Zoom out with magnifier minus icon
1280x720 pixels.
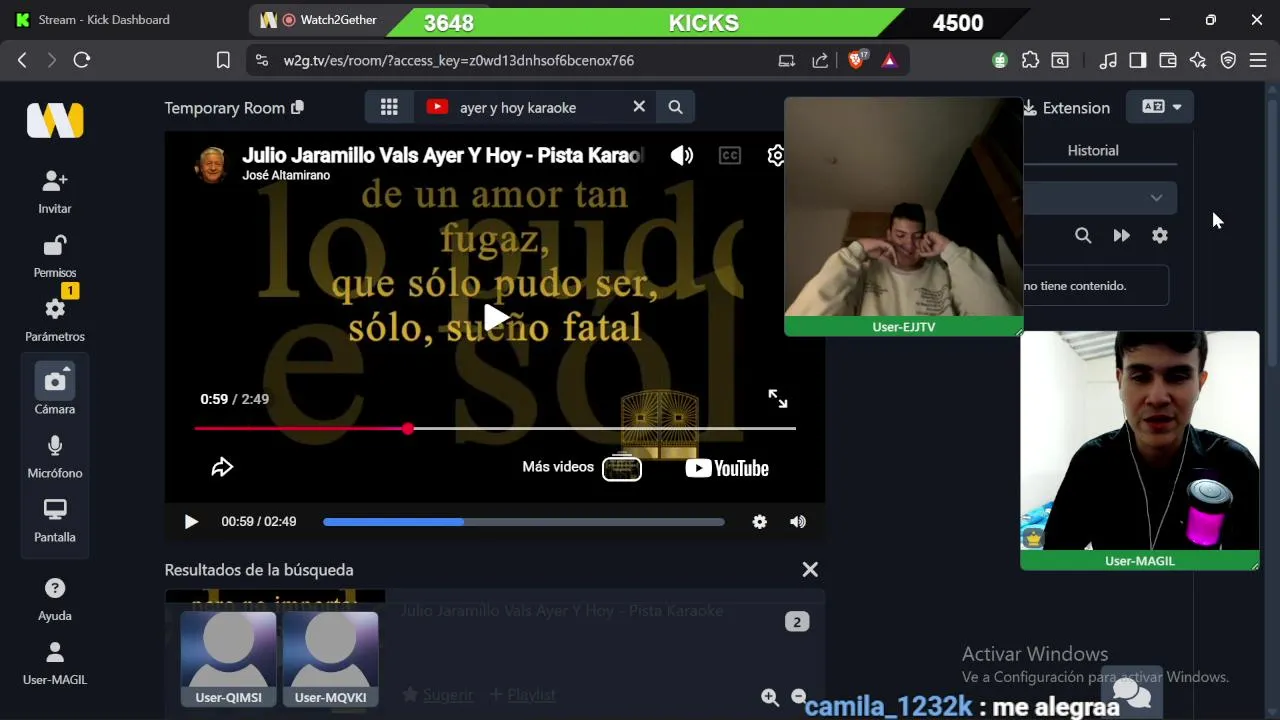[x=798, y=697]
